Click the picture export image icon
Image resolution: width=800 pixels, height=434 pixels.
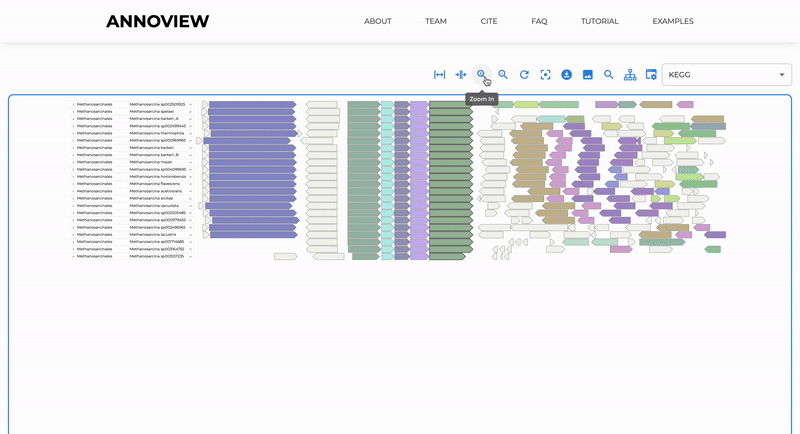point(588,74)
